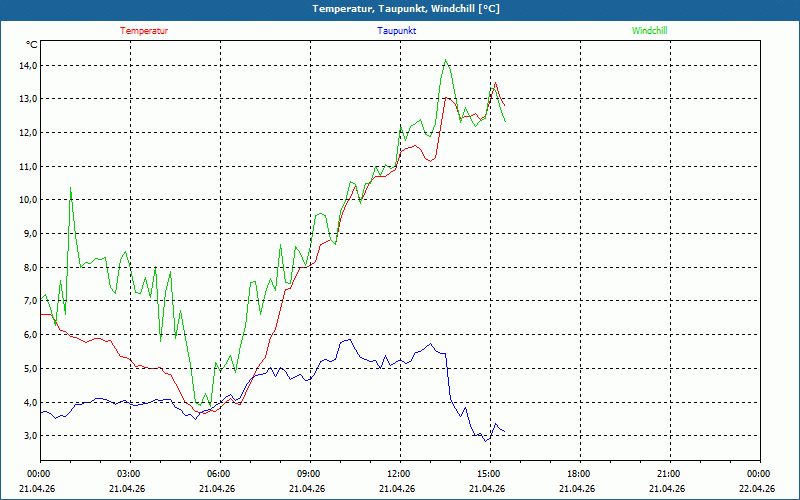800x500 pixels.
Task: Select the 21:00 time axis label
Action: point(669,474)
